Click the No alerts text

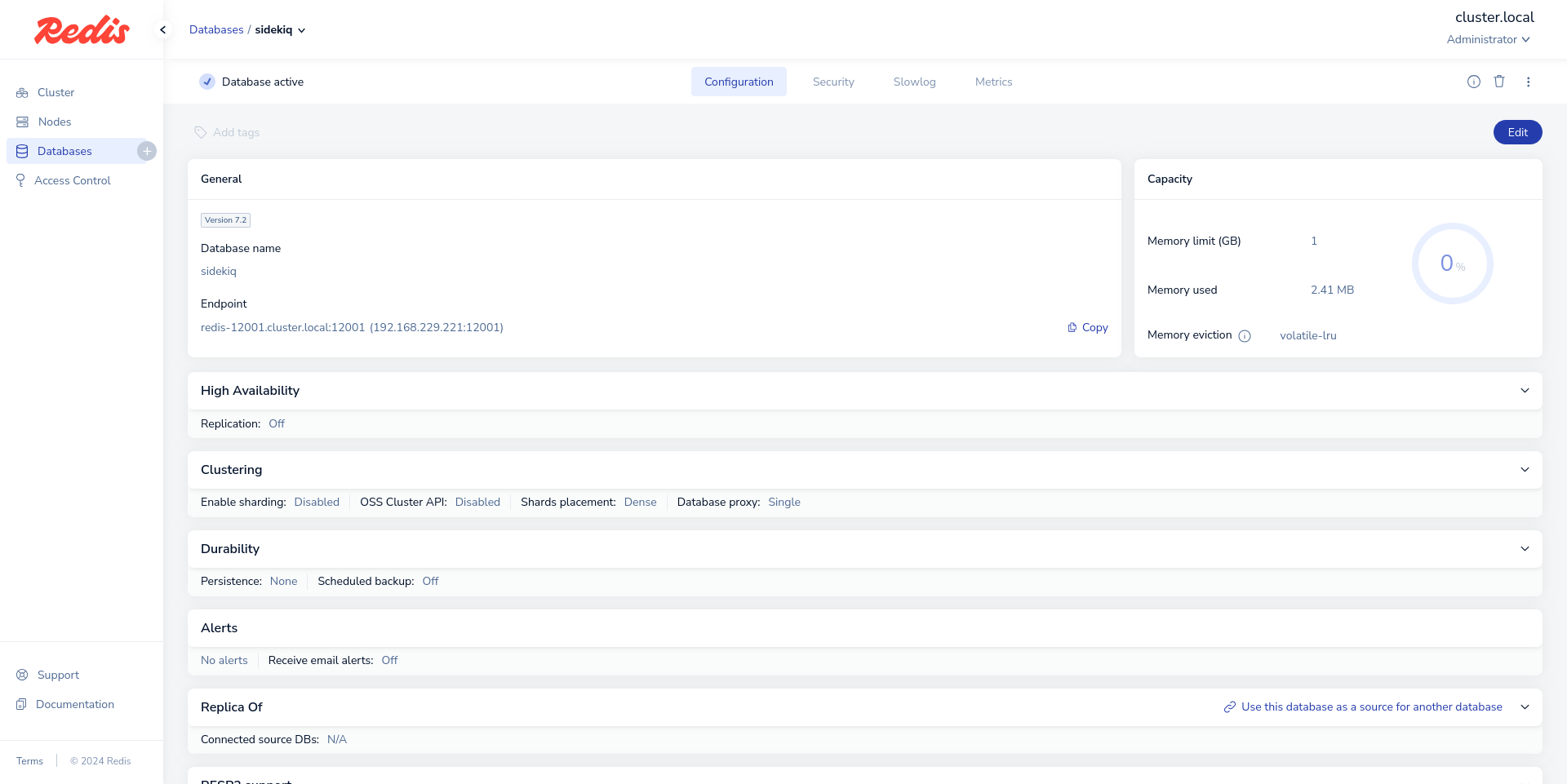pos(224,661)
